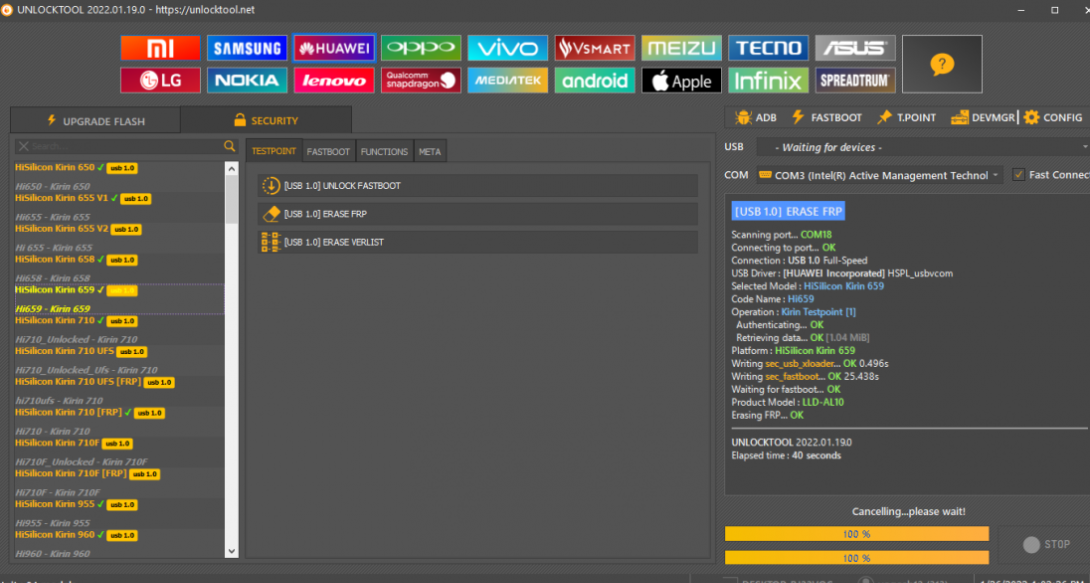Switch to the UPGRADE FLASH tab
The width and height of the screenshot is (1090, 583).
pos(95,120)
